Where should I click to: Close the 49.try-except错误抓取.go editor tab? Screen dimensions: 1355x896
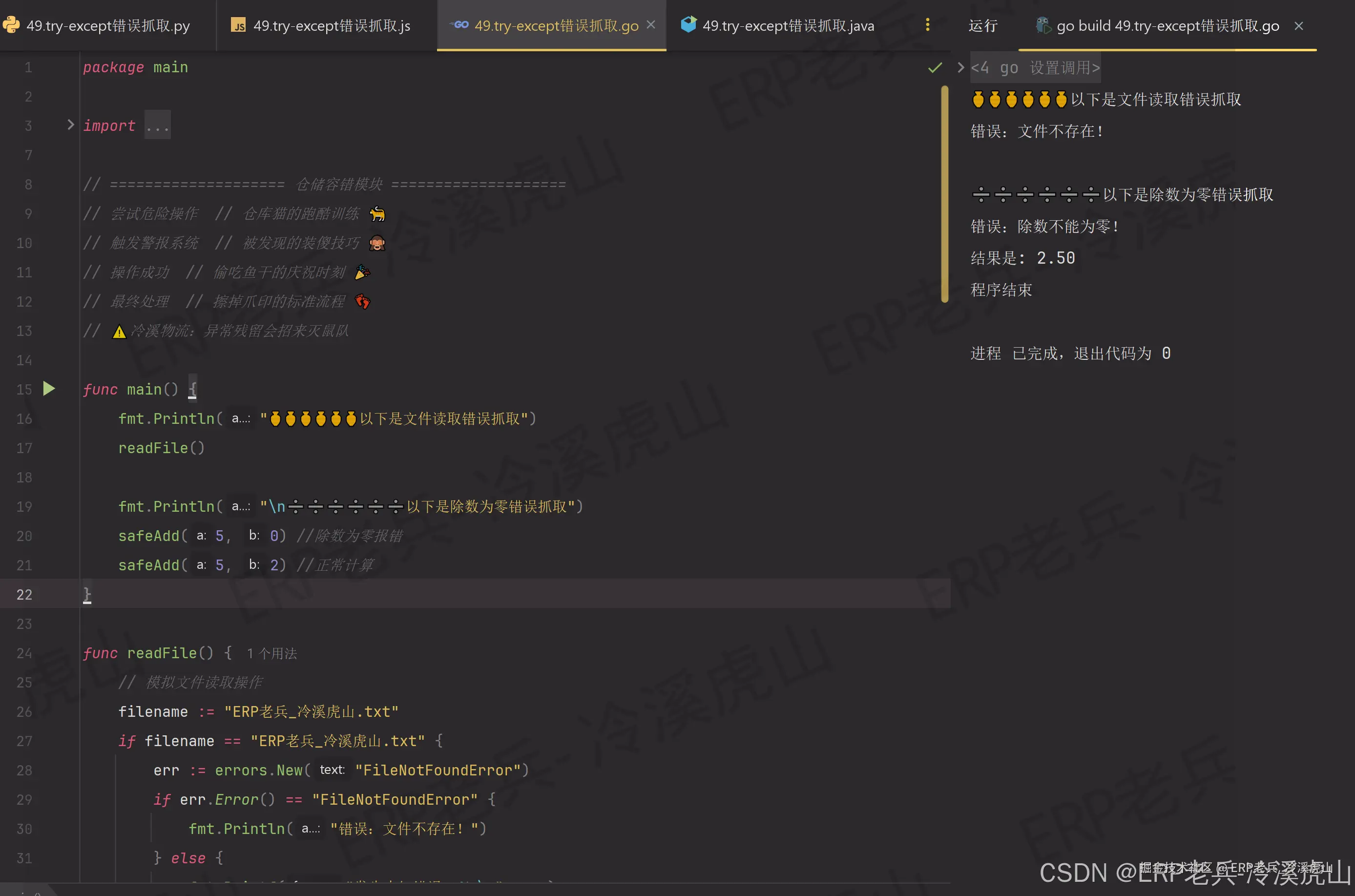pyautogui.click(x=650, y=24)
